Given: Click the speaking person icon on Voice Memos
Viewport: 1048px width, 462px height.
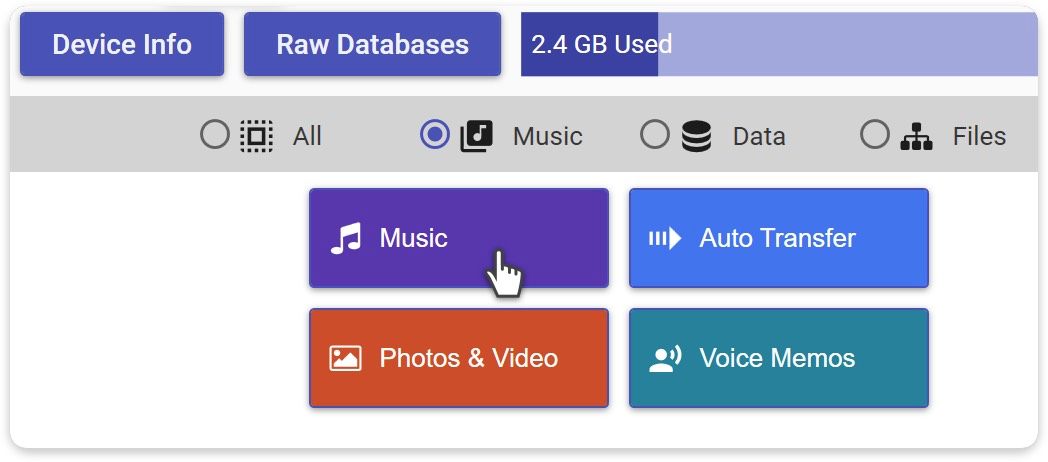Looking at the screenshot, I should [x=664, y=358].
